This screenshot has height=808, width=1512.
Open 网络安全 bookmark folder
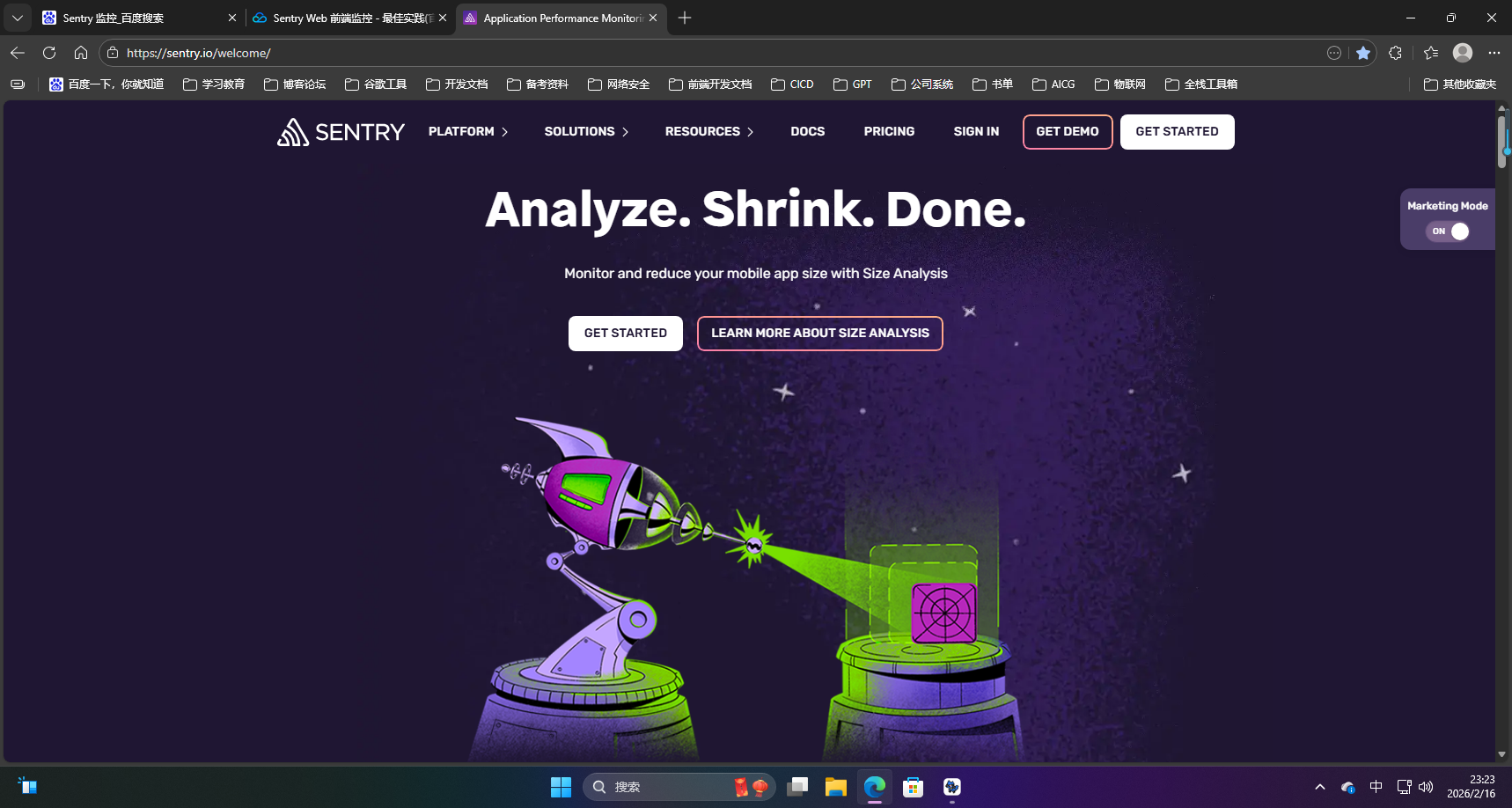619,84
